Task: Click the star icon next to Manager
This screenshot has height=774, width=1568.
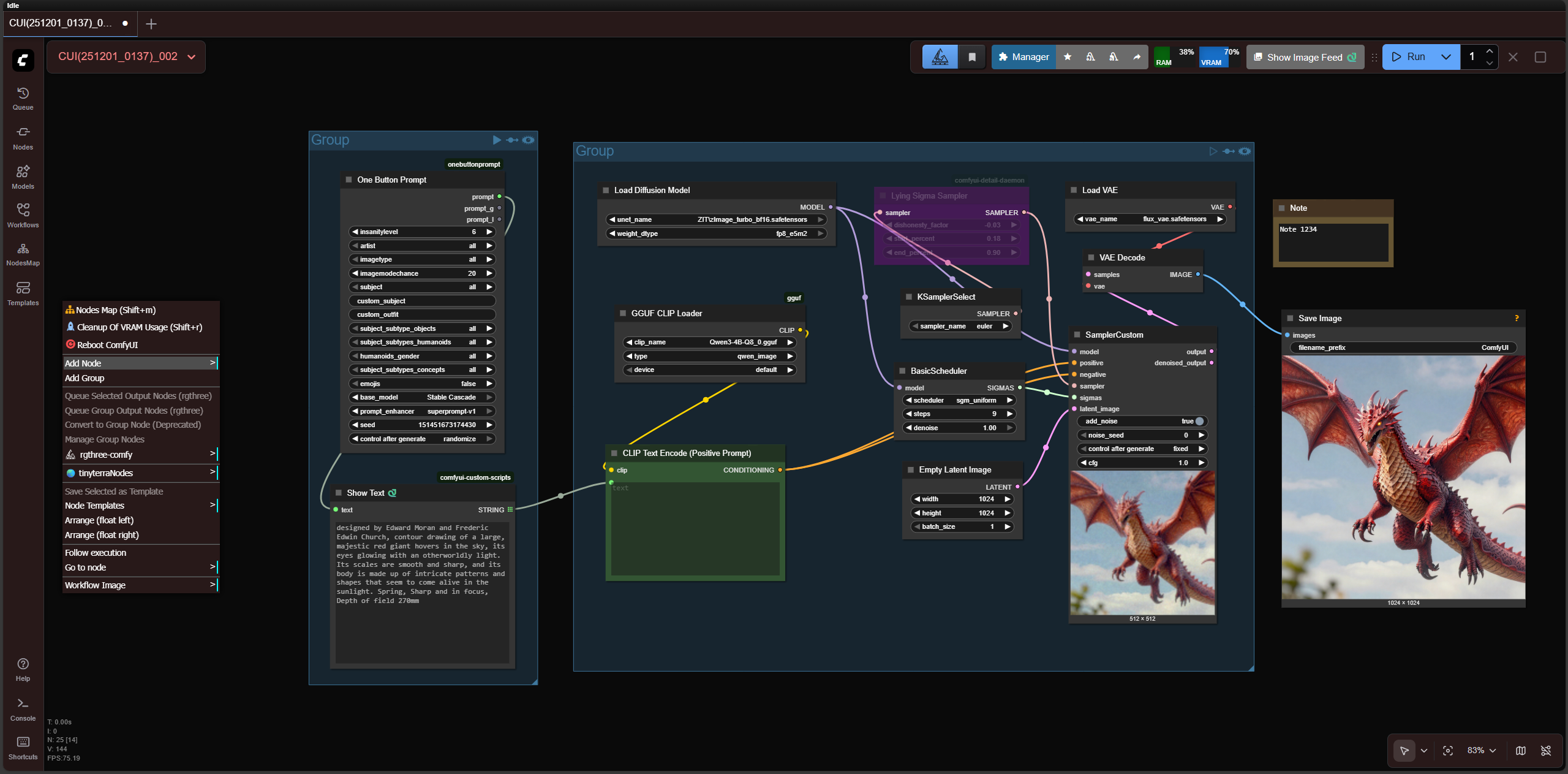Action: (1068, 57)
